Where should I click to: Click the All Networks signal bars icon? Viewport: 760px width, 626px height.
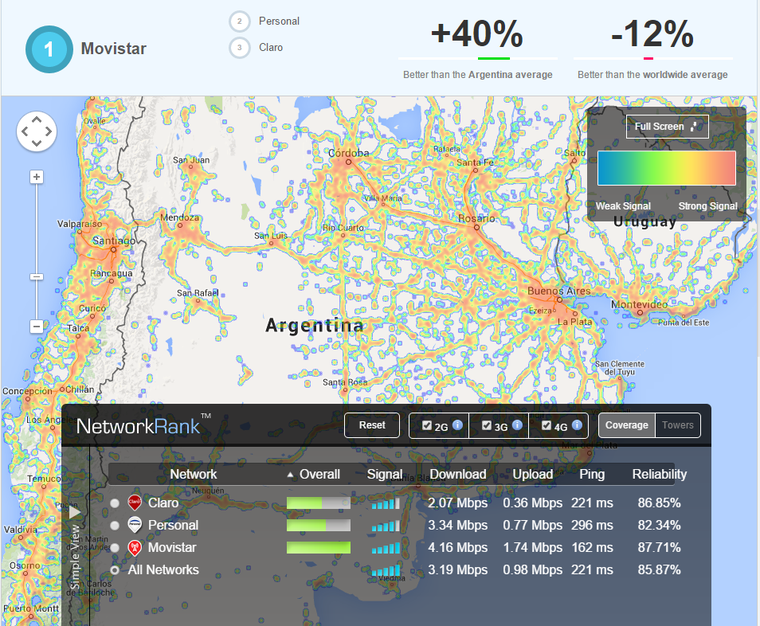click(386, 570)
